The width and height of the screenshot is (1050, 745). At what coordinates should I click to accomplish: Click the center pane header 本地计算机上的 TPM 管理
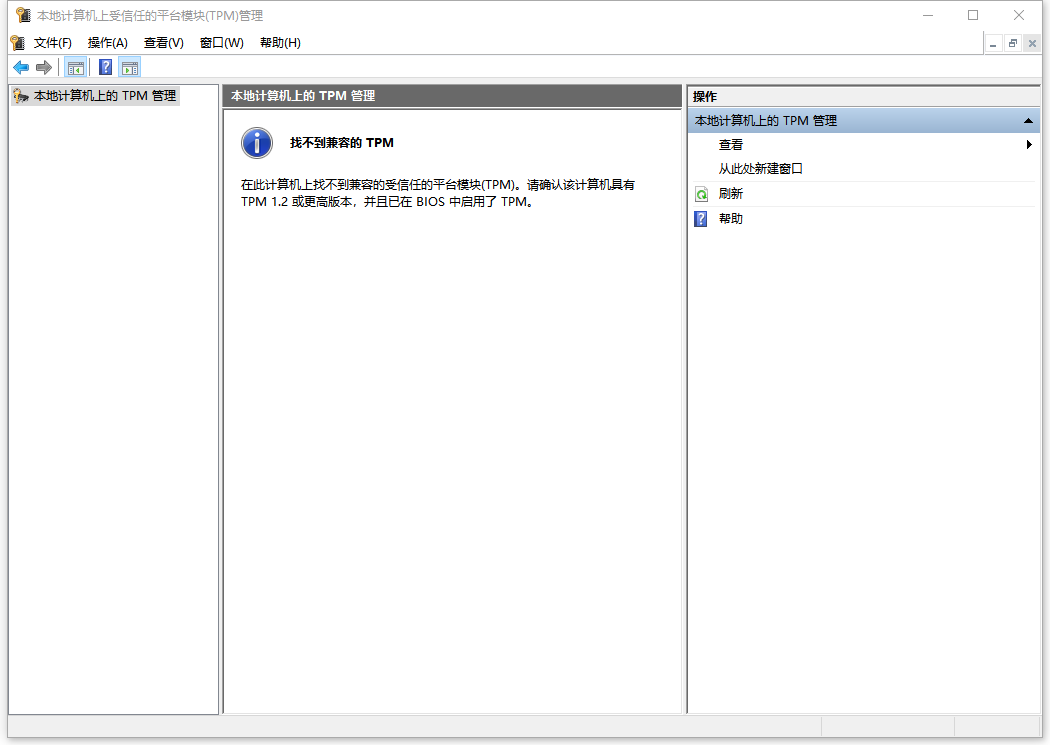click(452, 96)
